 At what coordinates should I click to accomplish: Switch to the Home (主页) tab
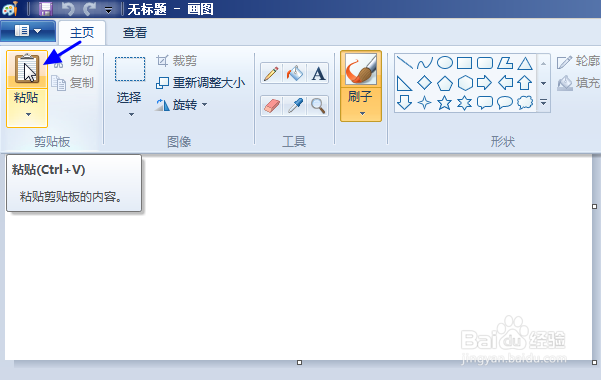(x=82, y=33)
